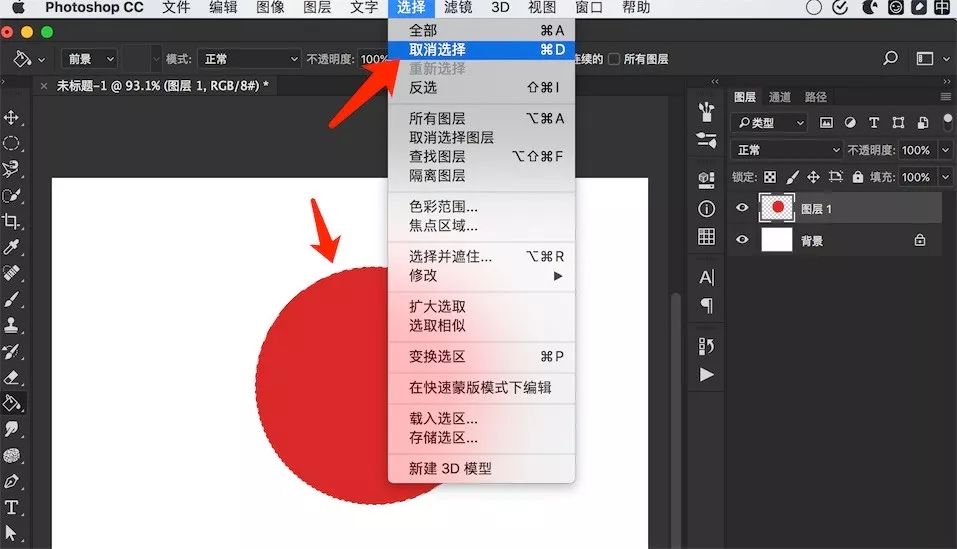Choose 变换选区 menu item

click(x=482, y=356)
